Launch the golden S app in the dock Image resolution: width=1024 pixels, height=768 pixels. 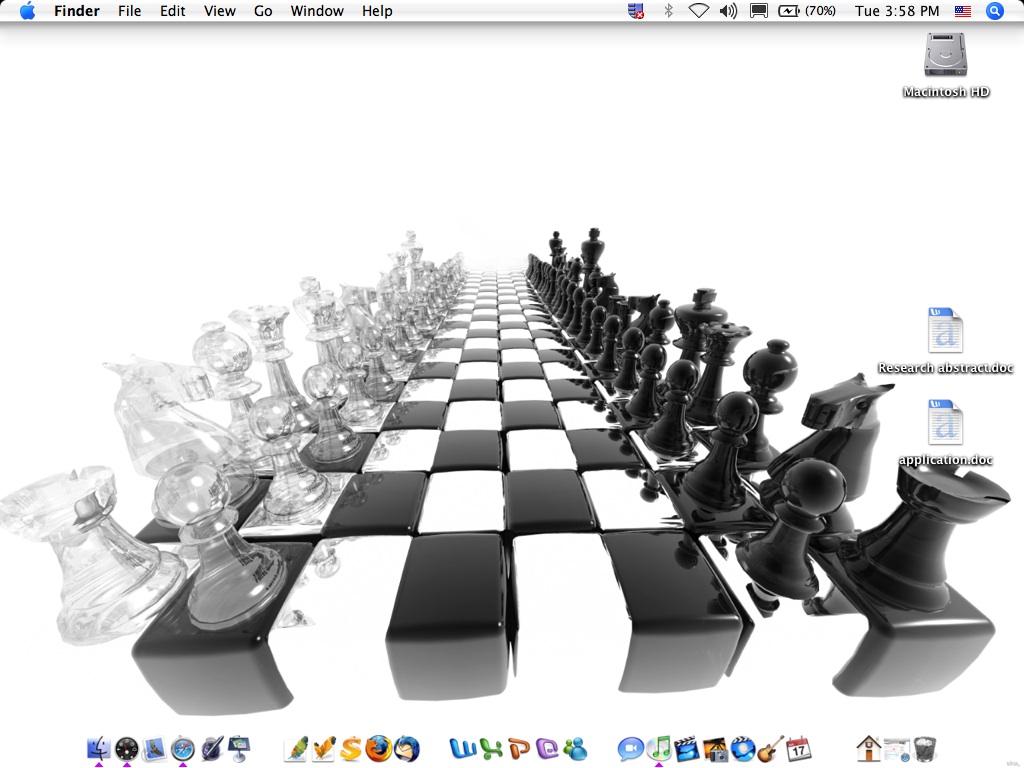(x=351, y=748)
